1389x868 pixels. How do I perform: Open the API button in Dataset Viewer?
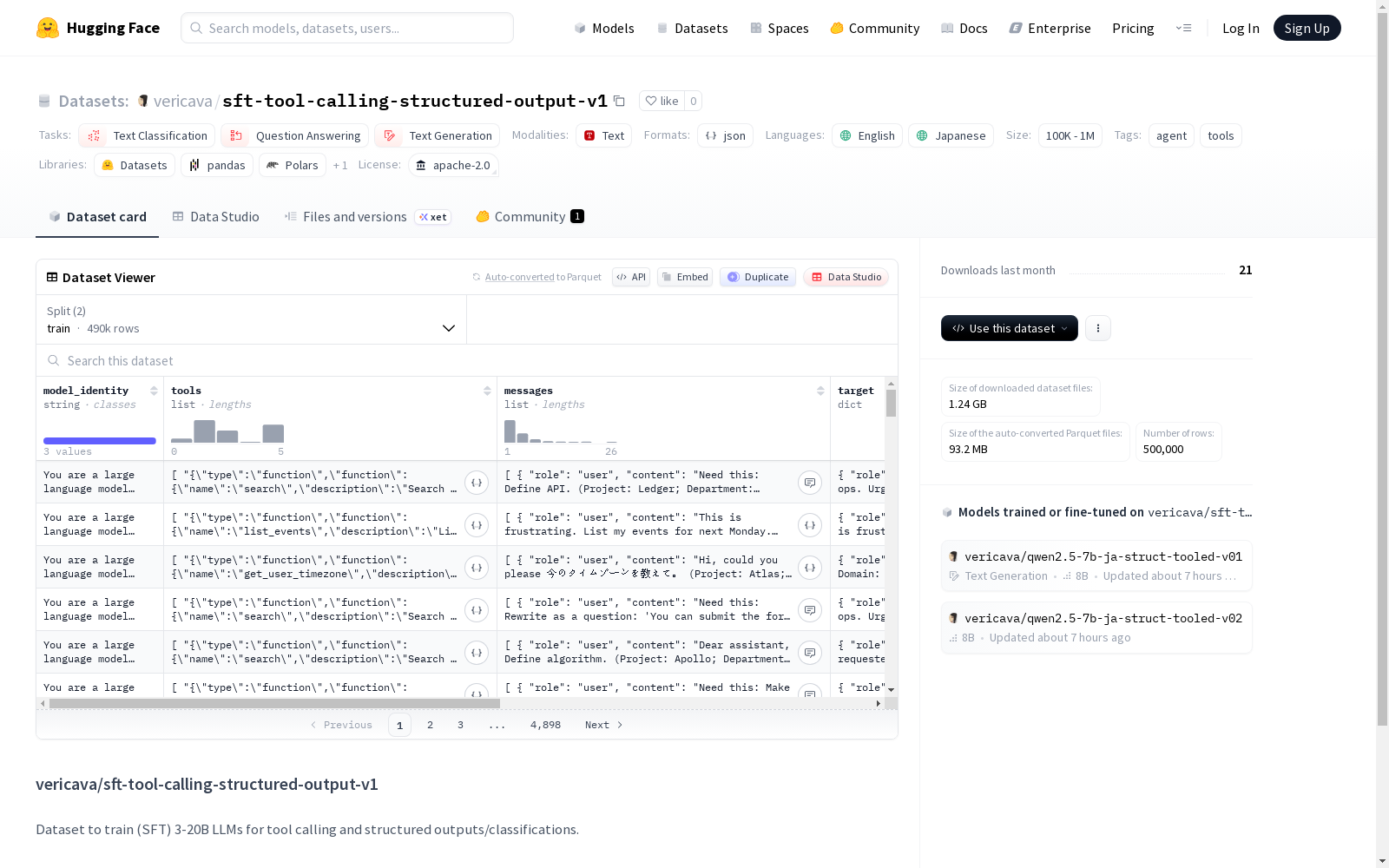[x=631, y=277]
